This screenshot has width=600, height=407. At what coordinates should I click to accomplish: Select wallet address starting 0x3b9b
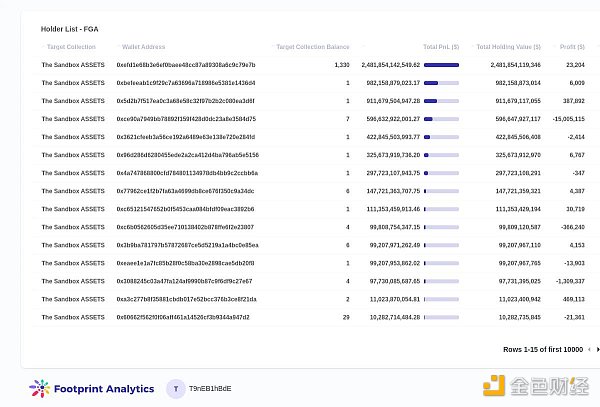[188, 245]
